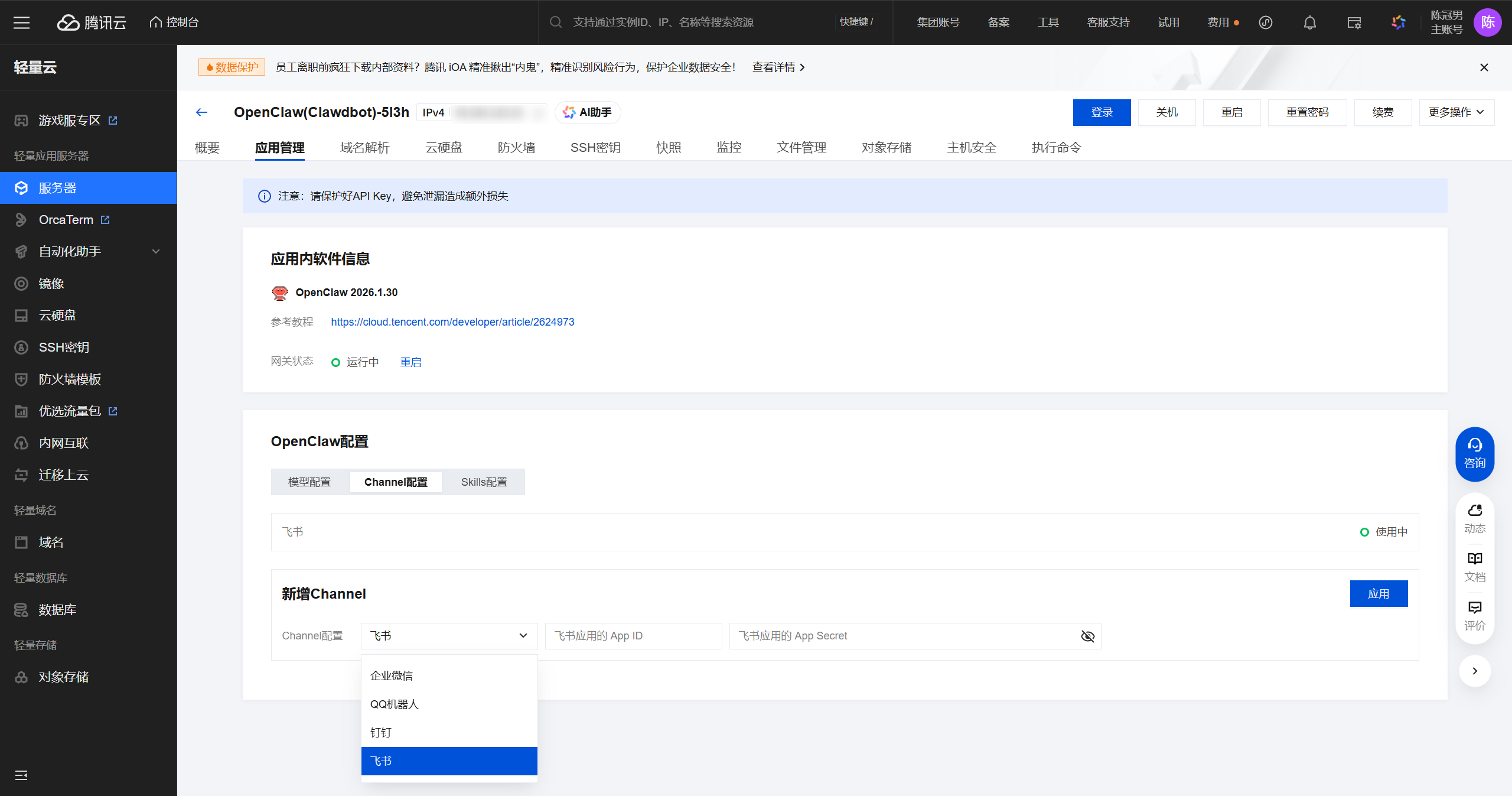This screenshot has width=1512, height=796.
Task: Open the hamburger navigation menu
Action: click(x=21, y=22)
